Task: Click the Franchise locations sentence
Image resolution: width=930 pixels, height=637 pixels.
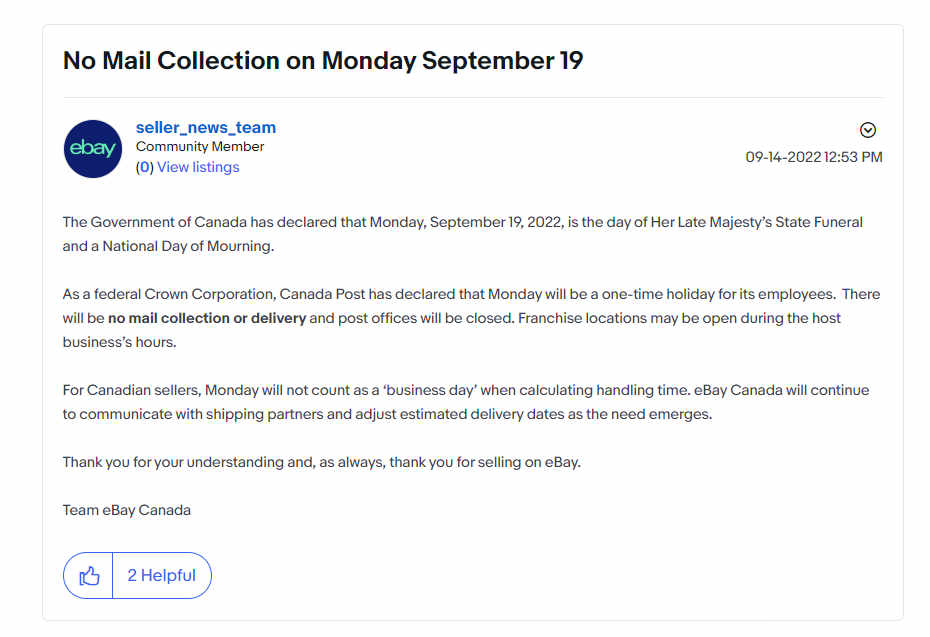Action: point(679,318)
